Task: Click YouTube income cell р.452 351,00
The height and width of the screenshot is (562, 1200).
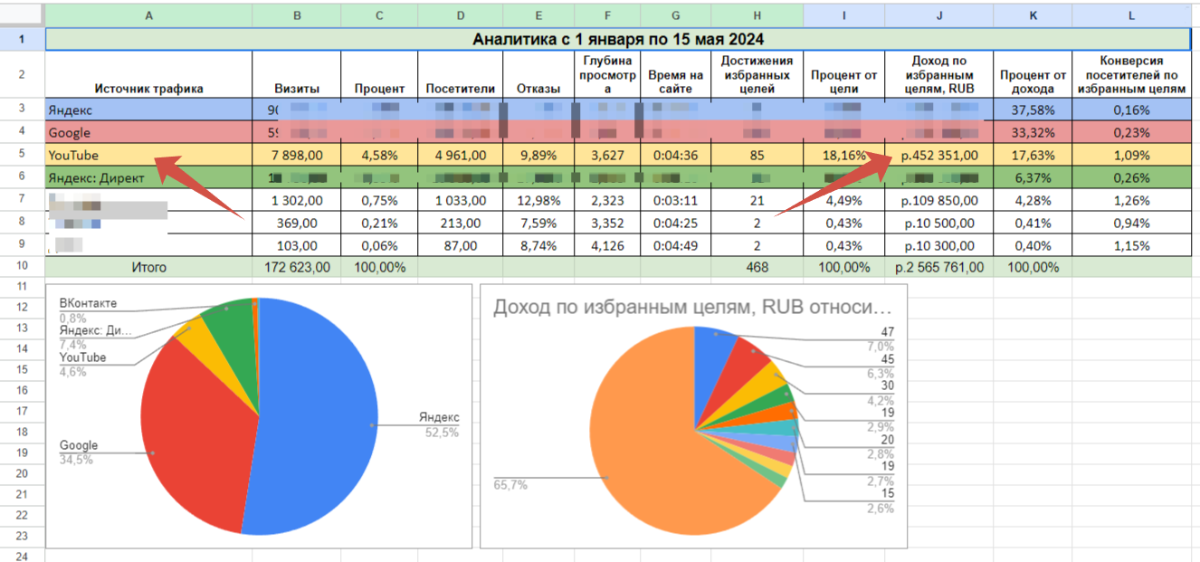Action: (x=939, y=155)
